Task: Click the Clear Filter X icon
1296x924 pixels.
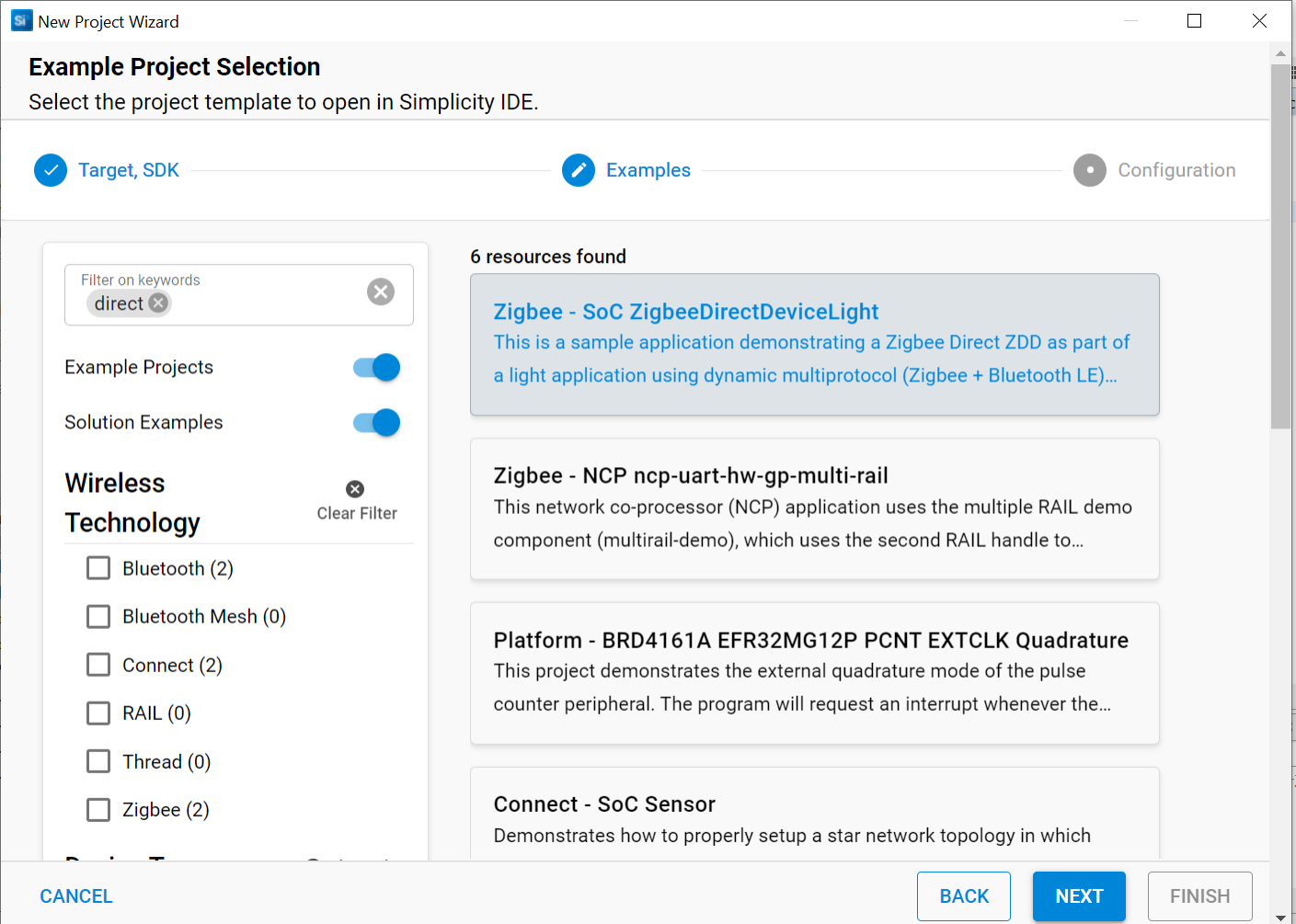Action: (x=355, y=489)
